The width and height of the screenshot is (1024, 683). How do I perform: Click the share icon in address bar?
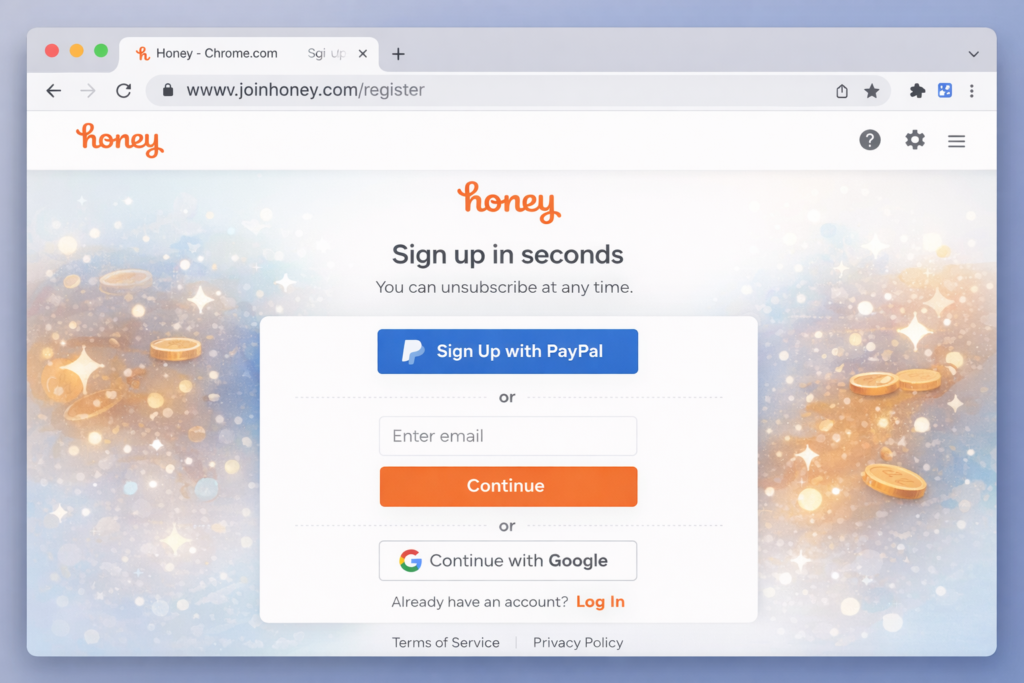pyautogui.click(x=842, y=91)
